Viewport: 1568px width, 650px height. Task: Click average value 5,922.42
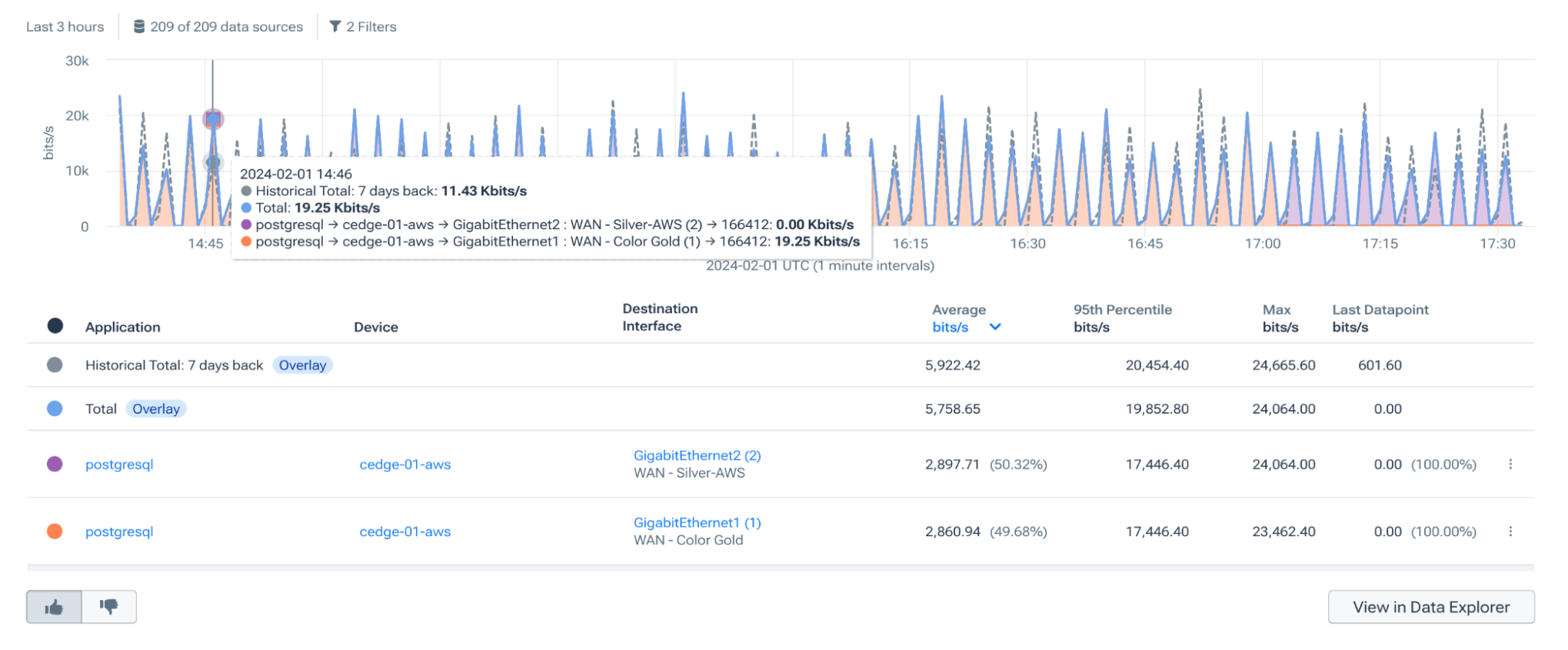tap(953, 365)
